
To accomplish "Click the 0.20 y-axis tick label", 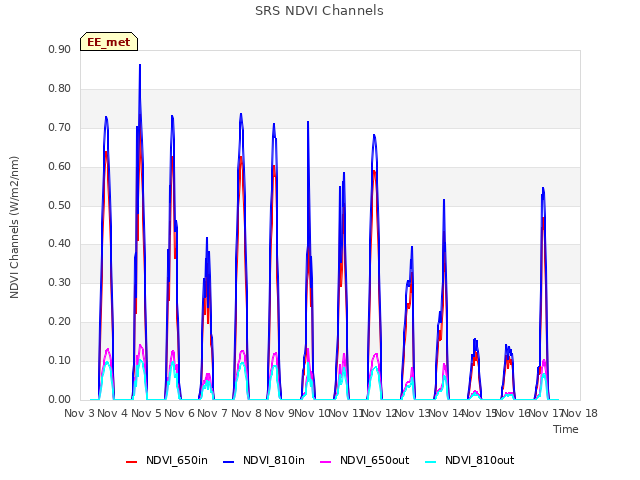I will click(60, 322).
